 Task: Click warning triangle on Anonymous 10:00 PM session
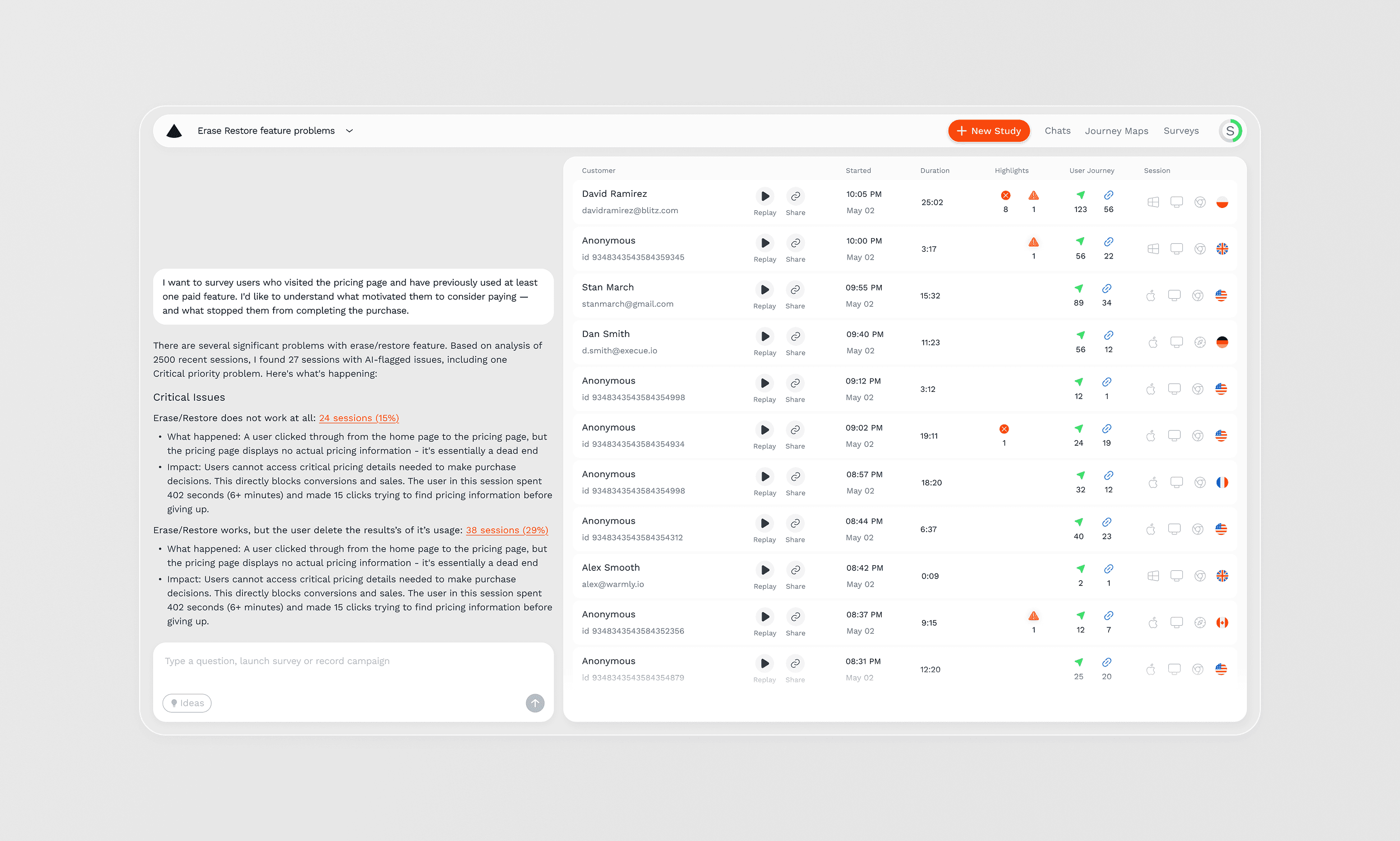[x=1033, y=242]
